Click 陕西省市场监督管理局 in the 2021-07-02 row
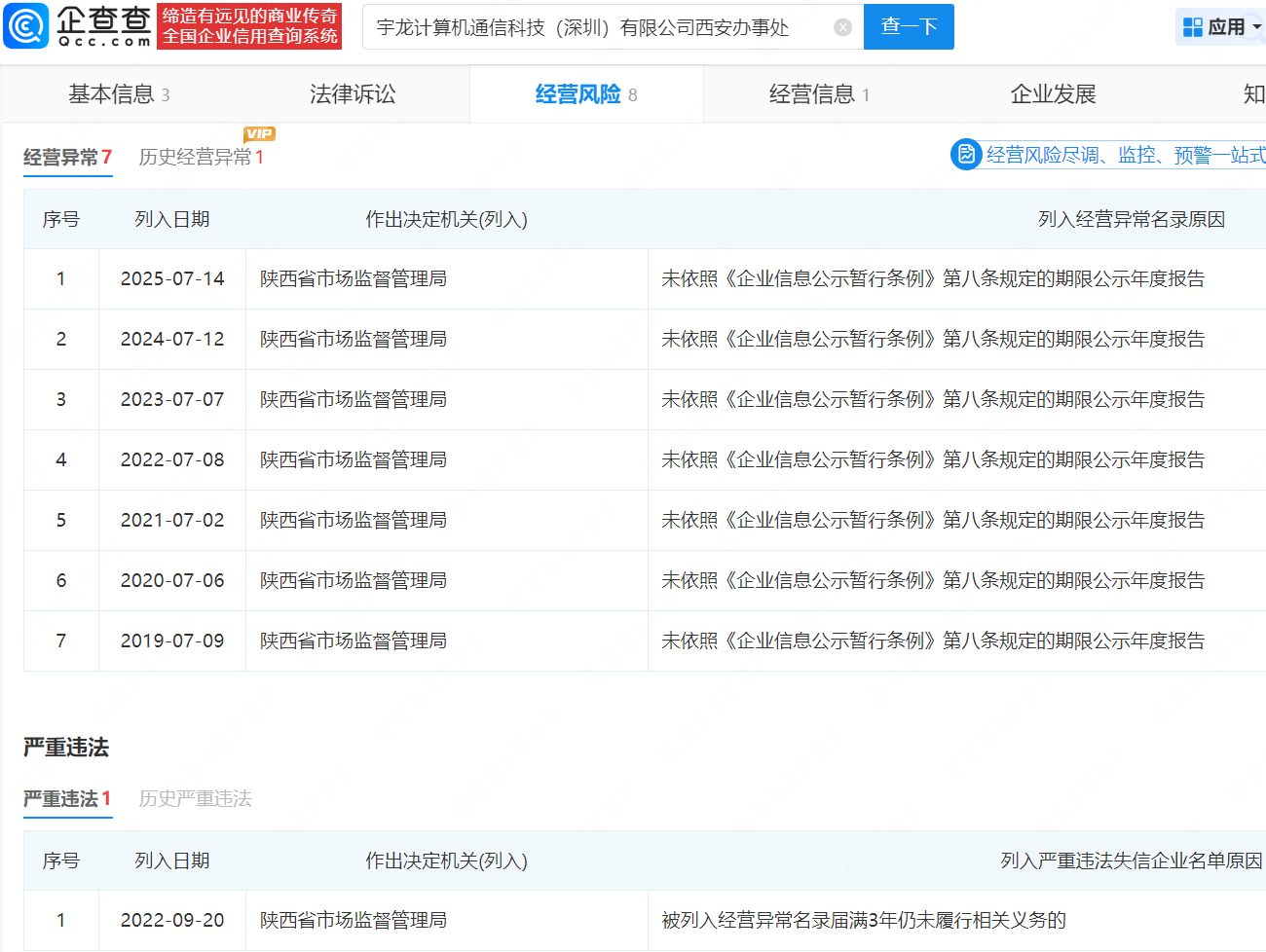This screenshot has height=952, width=1266. pos(354,521)
